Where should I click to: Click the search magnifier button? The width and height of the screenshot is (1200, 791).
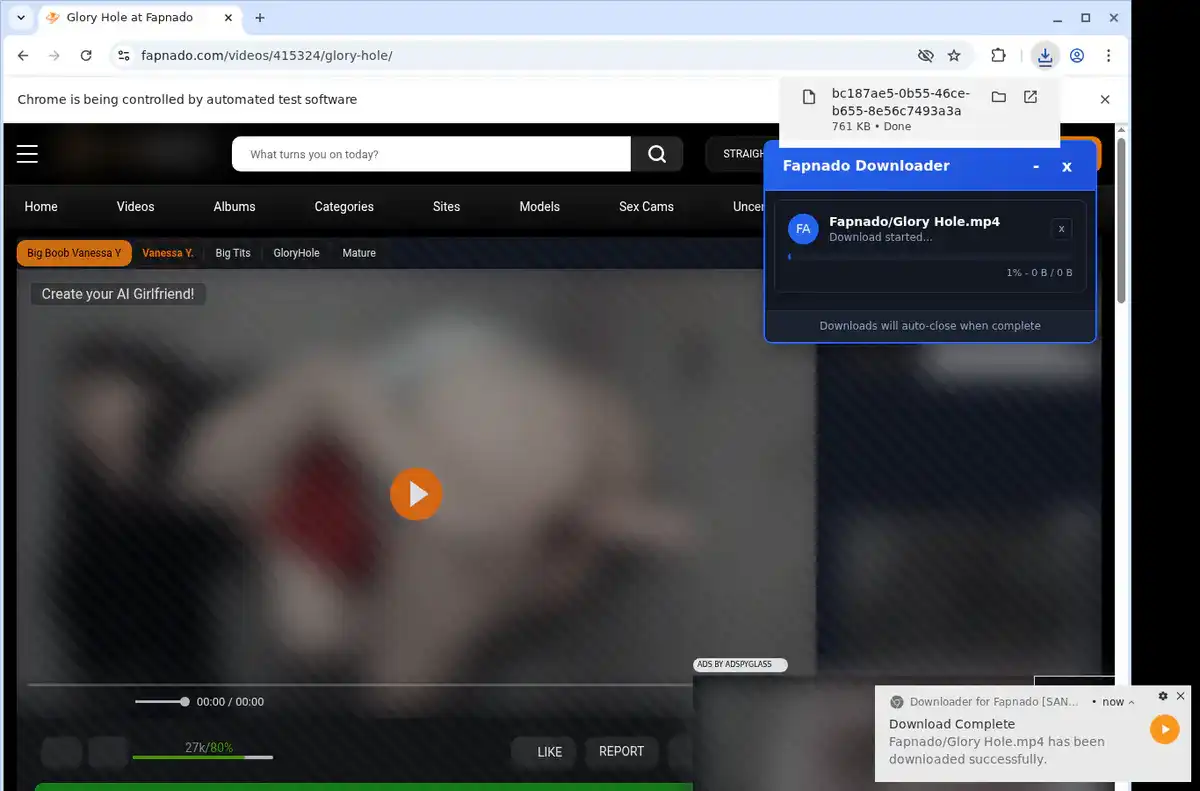pos(657,154)
